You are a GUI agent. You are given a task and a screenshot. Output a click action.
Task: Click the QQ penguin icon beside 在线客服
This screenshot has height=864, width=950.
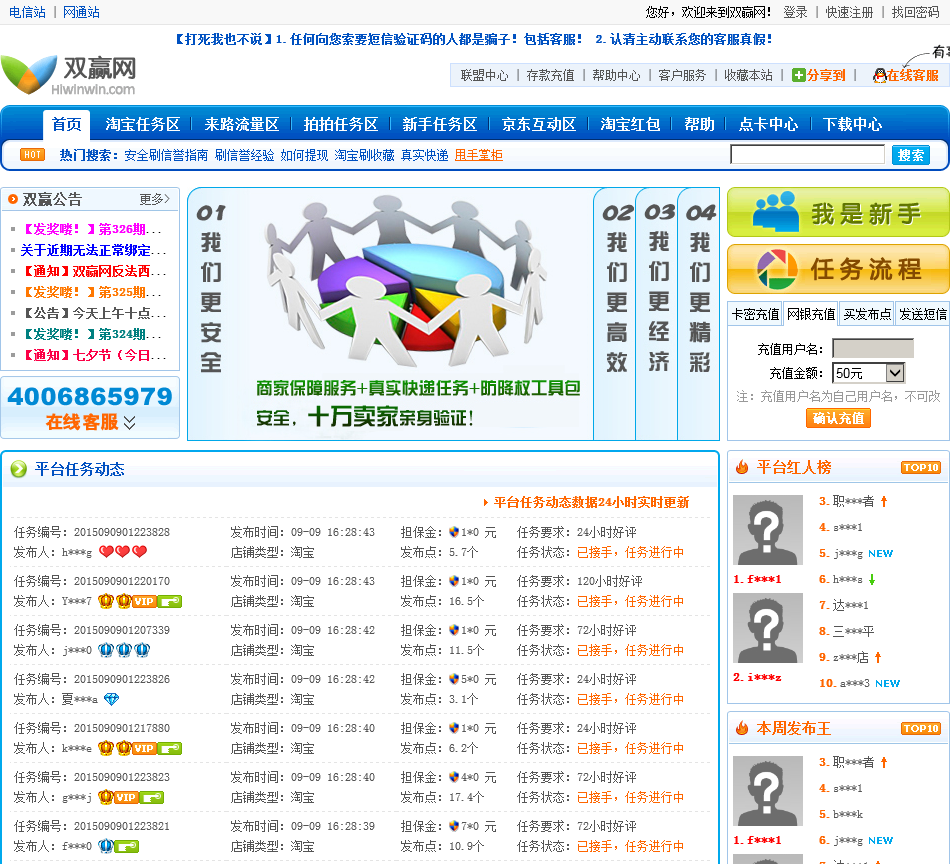(x=879, y=75)
